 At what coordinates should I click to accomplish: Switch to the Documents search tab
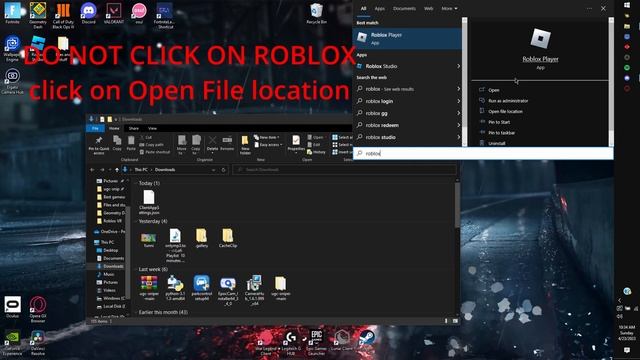pos(404,9)
